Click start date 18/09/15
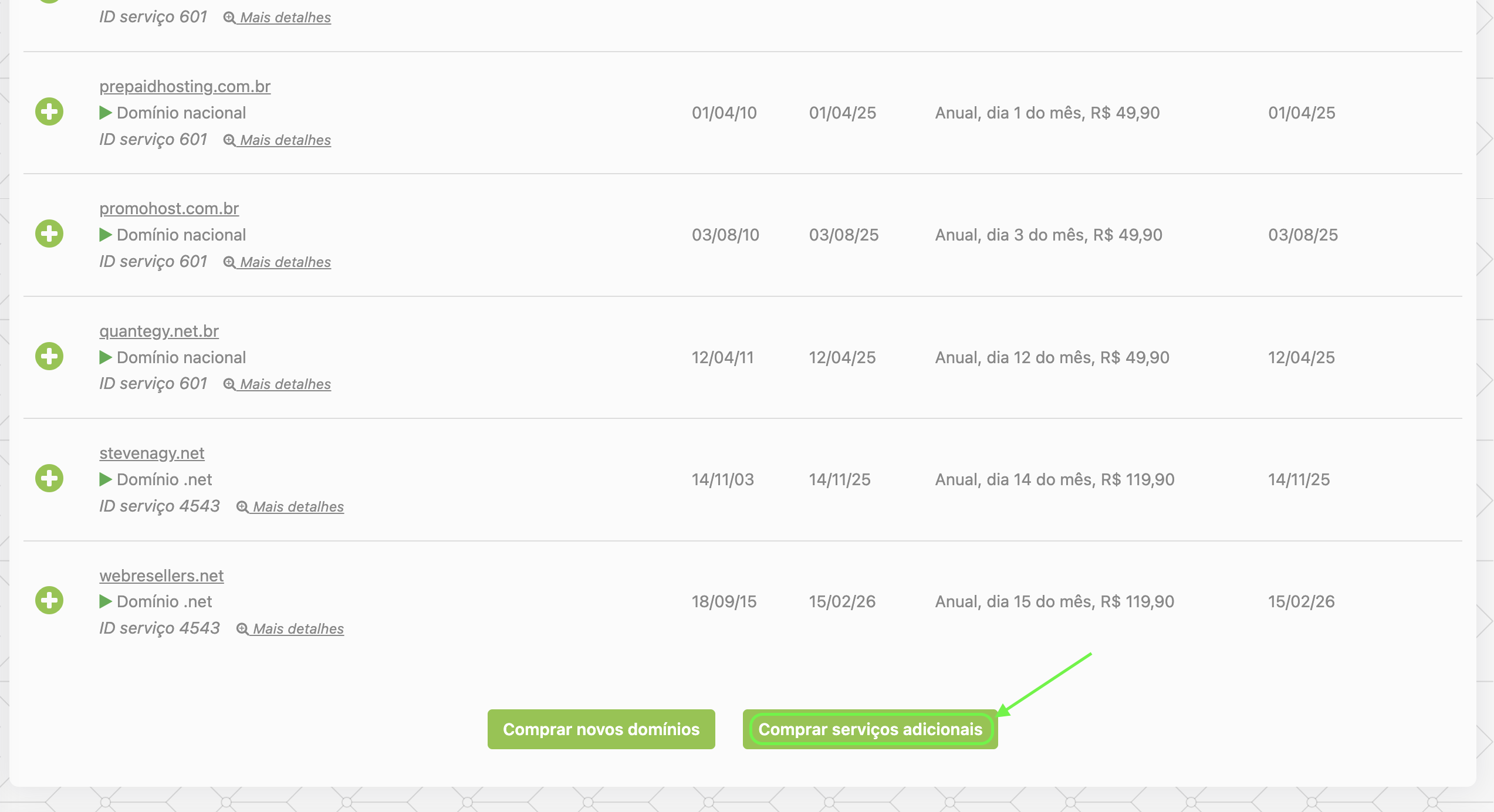 click(724, 601)
